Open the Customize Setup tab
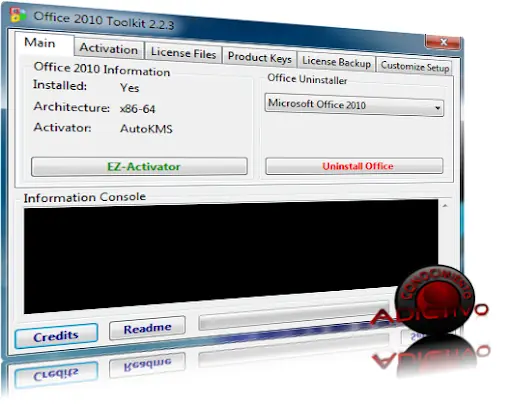The image size is (512, 407). click(415, 66)
